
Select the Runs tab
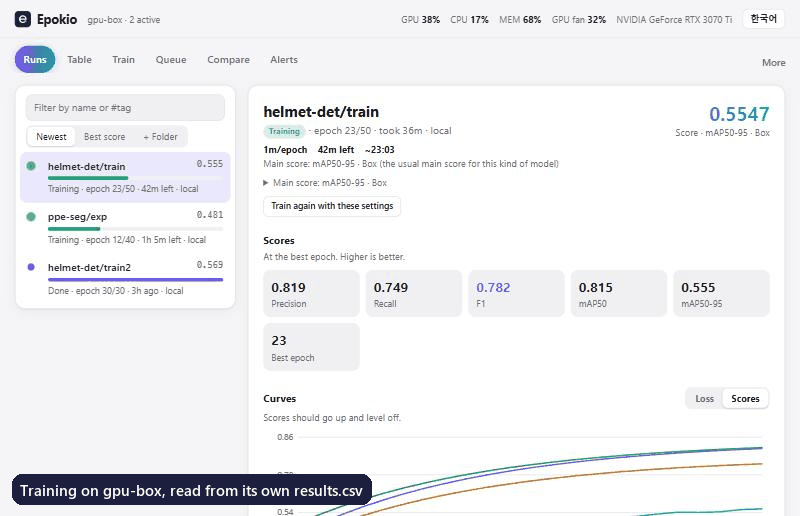click(x=35, y=59)
